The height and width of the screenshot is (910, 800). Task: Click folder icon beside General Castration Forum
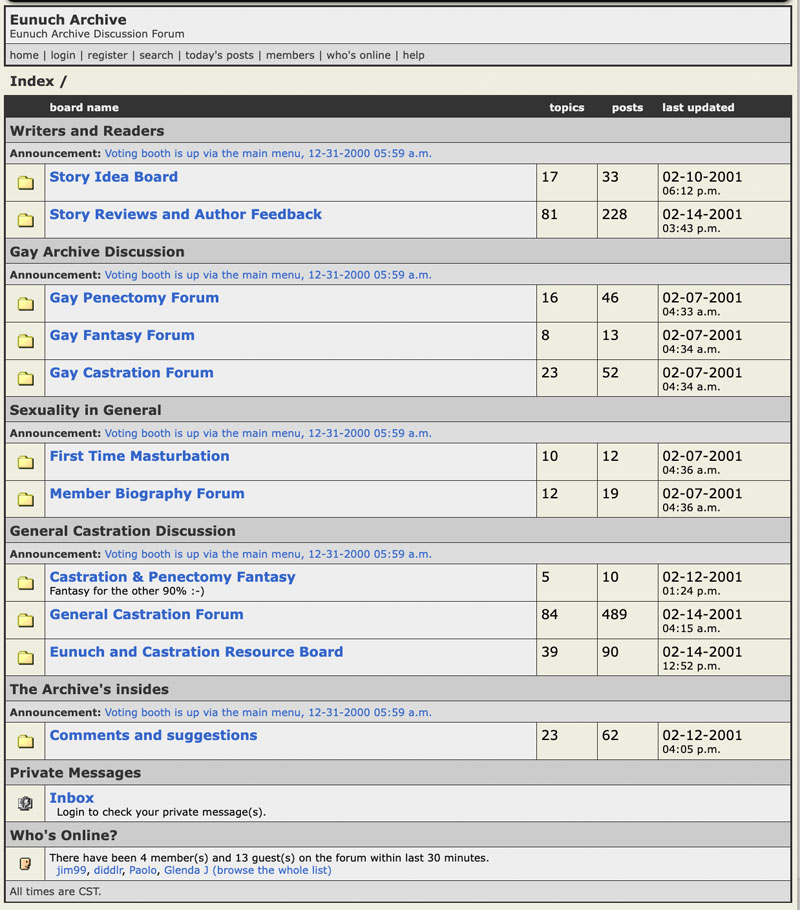pyautogui.click(x=26, y=620)
